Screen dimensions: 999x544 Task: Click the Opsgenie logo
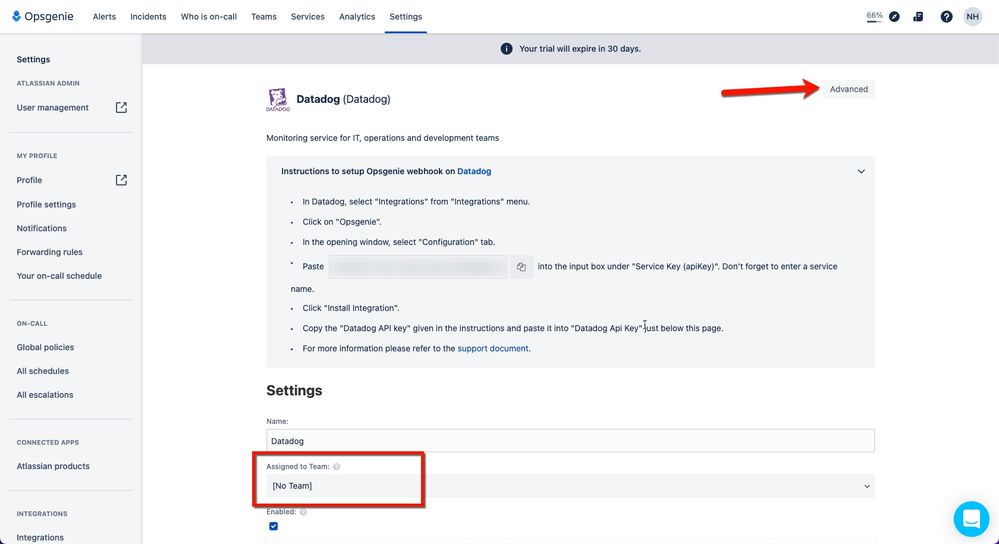pyautogui.click(x=43, y=17)
